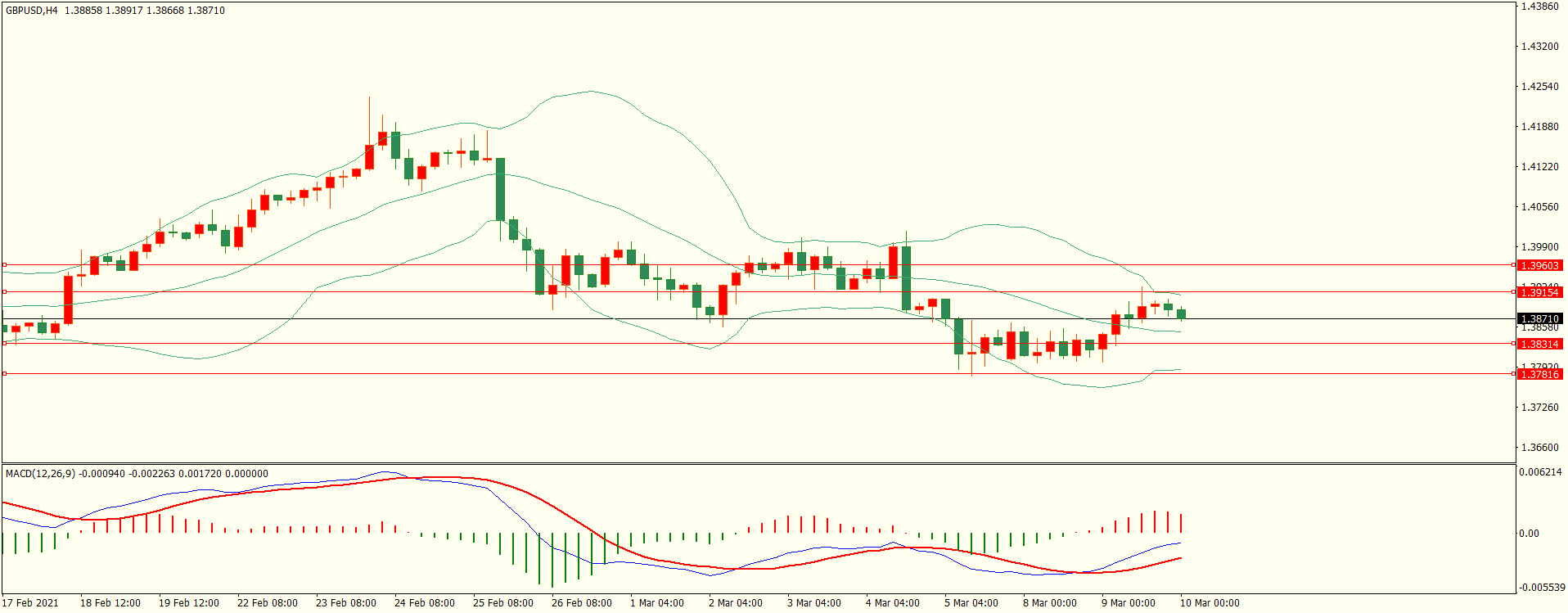The width and height of the screenshot is (1568, 613).
Task: Click the 25 Feb 08:00 time axis label
Action: click(502, 603)
